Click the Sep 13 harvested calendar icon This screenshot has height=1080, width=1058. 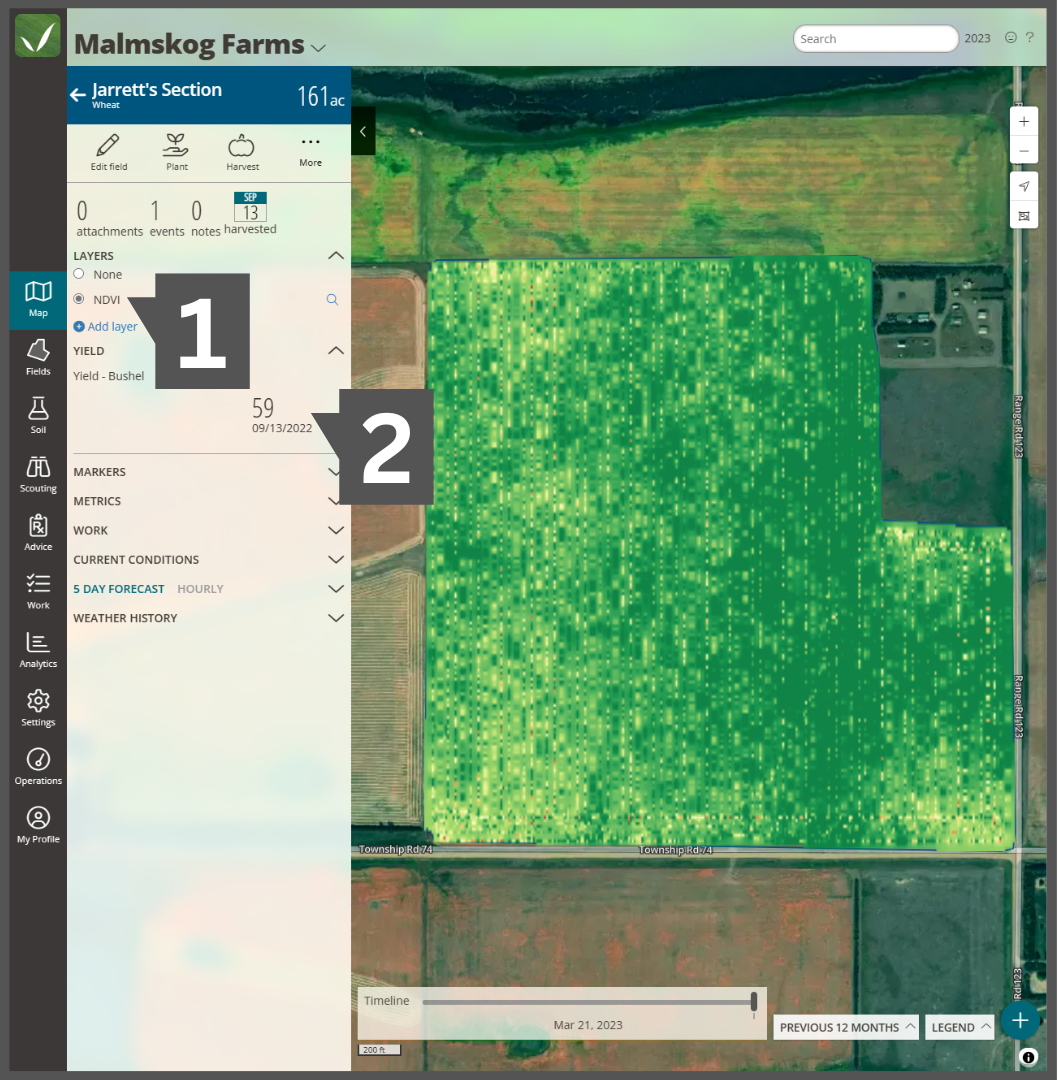tap(250, 207)
